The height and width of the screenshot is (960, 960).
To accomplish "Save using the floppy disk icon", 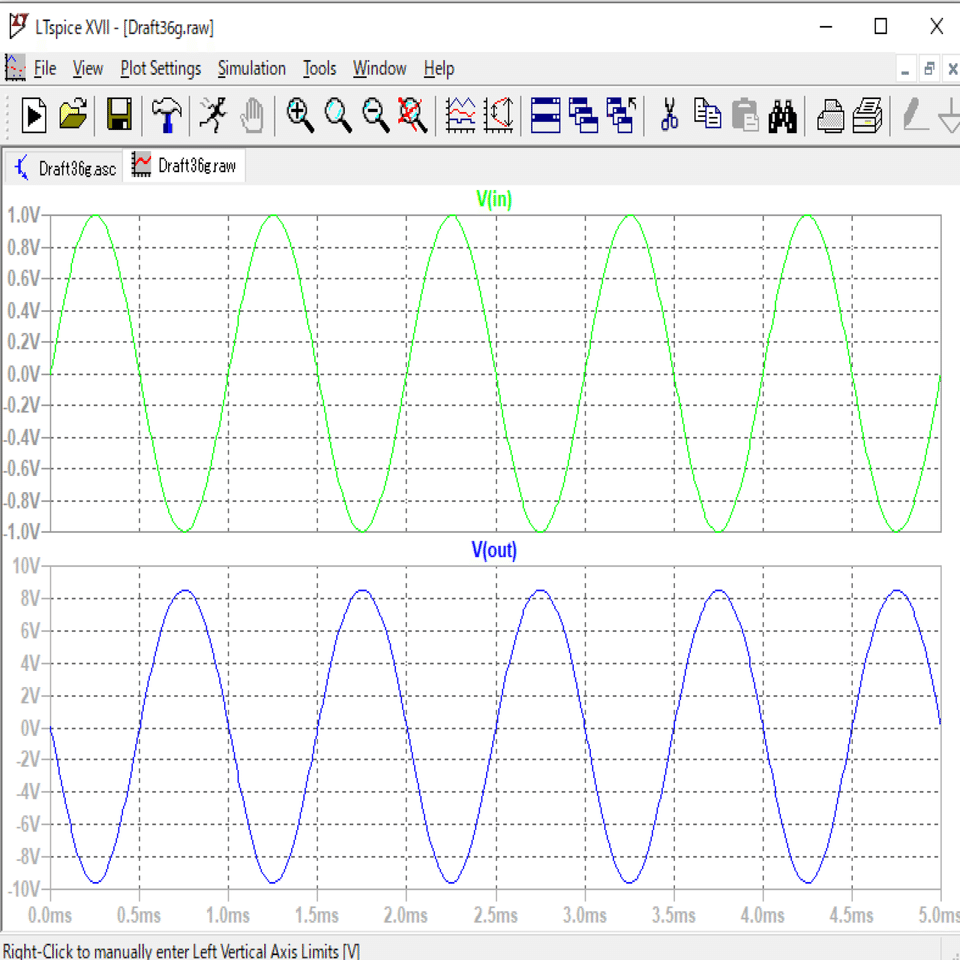I will pyautogui.click(x=120, y=115).
